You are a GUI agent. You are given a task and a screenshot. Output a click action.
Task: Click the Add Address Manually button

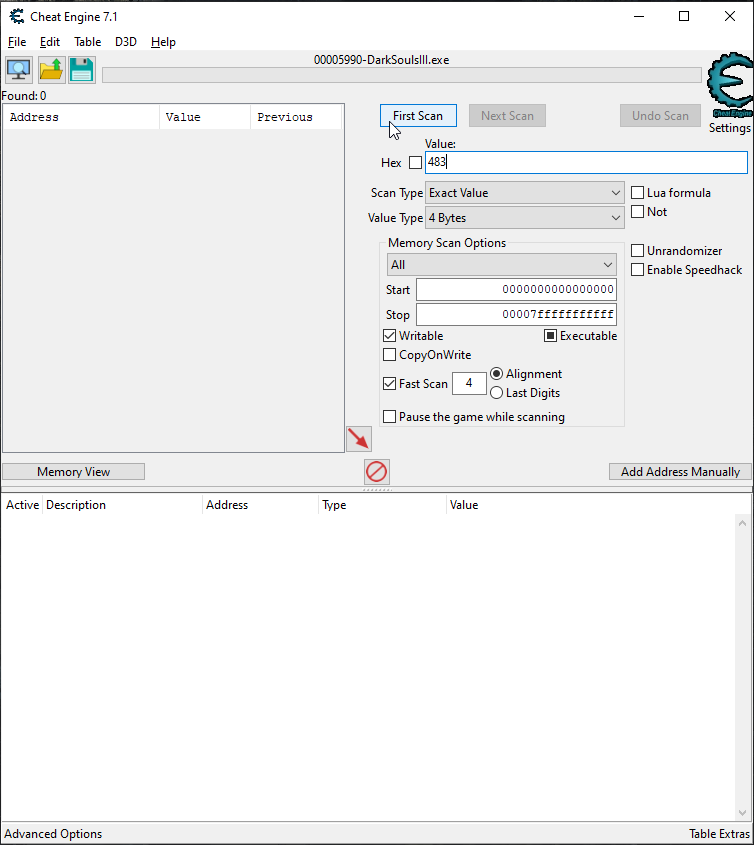(x=680, y=472)
